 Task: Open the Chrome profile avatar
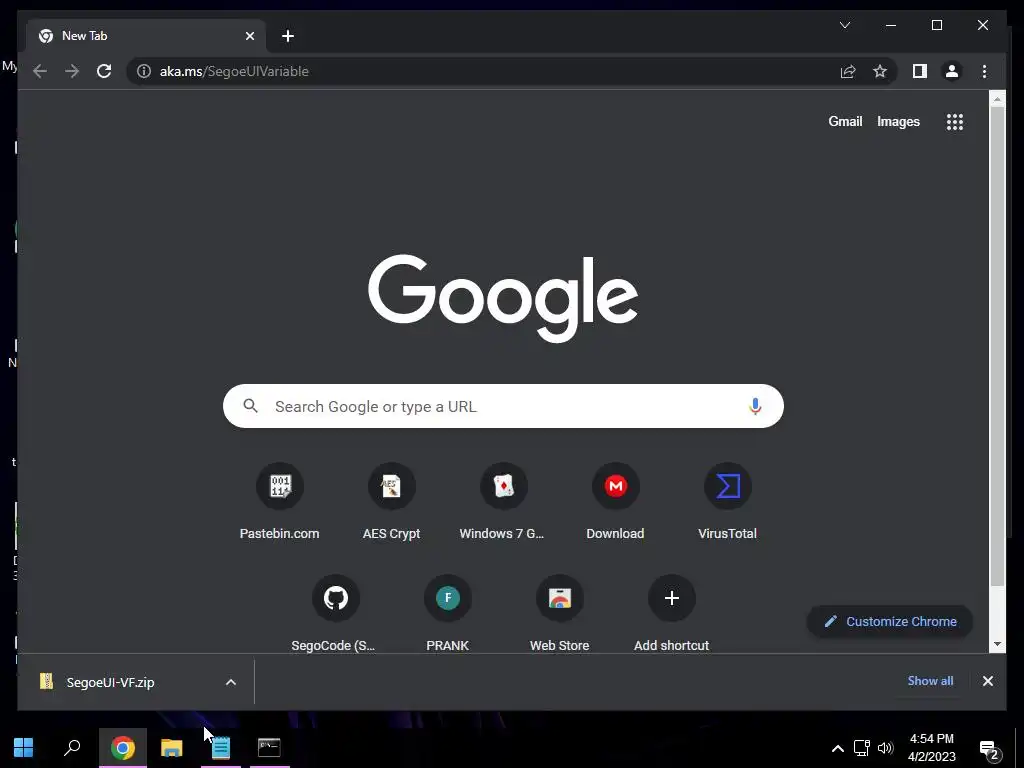pos(952,71)
